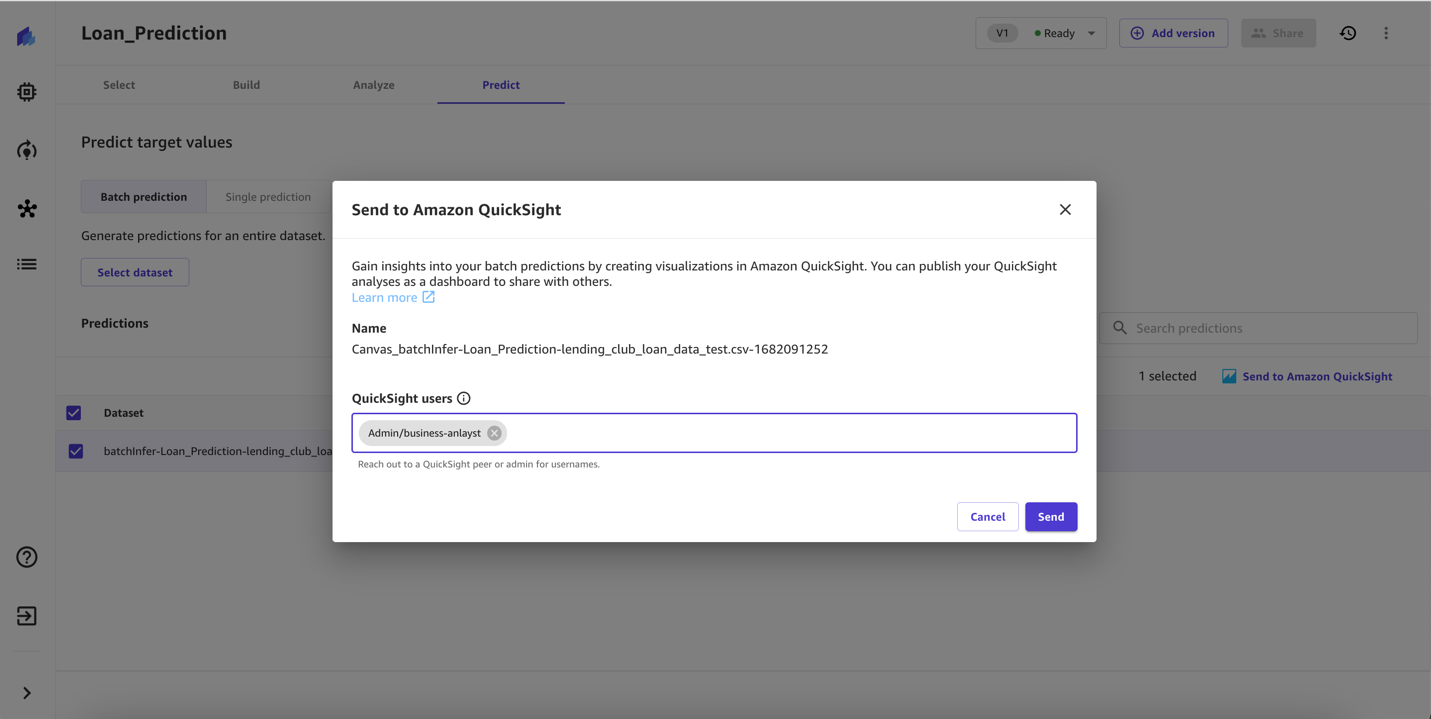1431x719 pixels.
Task: Click the Loan_Prediction model title
Action: tap(154, 33)
